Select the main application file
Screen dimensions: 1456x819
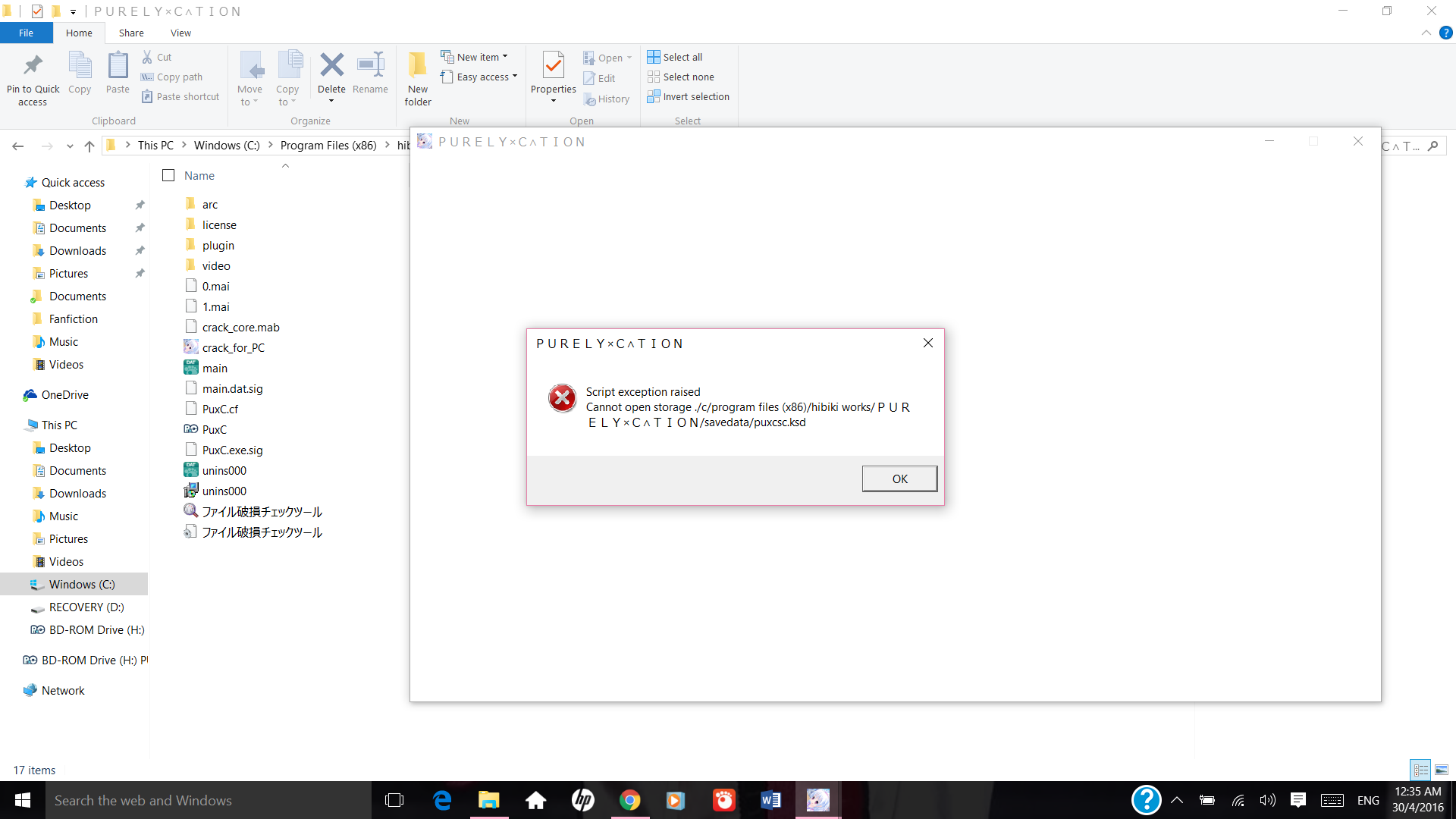click(215, 368)
